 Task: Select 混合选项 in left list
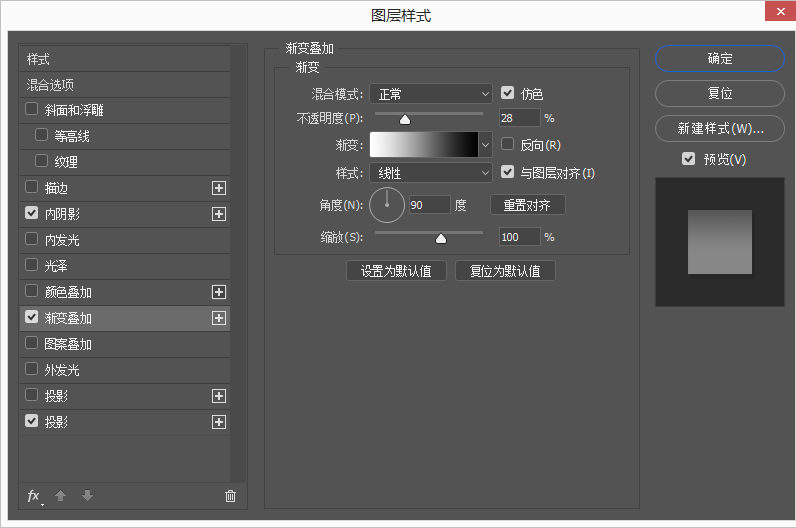125,85
